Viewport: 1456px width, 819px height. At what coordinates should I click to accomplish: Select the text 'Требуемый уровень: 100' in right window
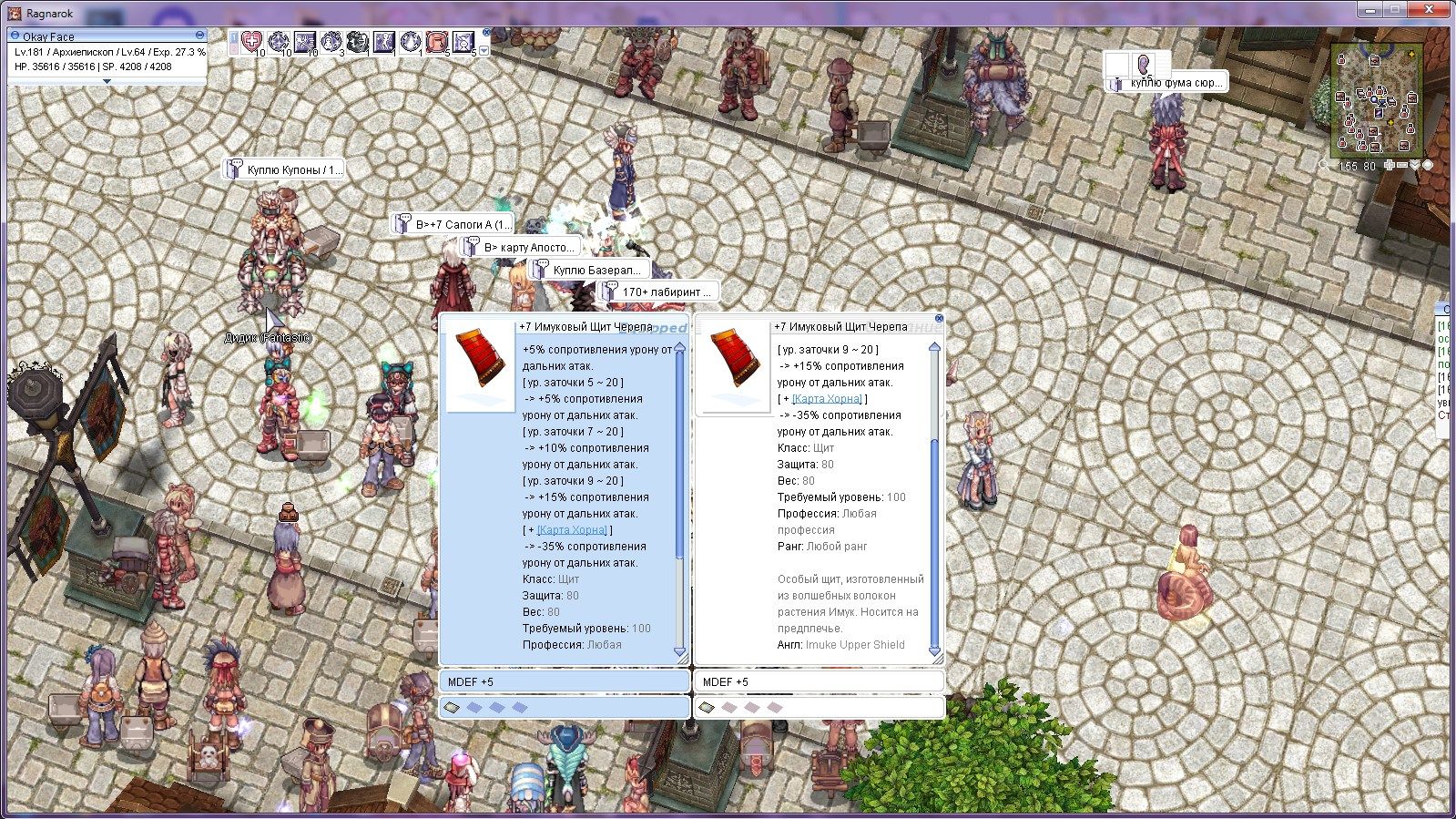click(841, 497)
